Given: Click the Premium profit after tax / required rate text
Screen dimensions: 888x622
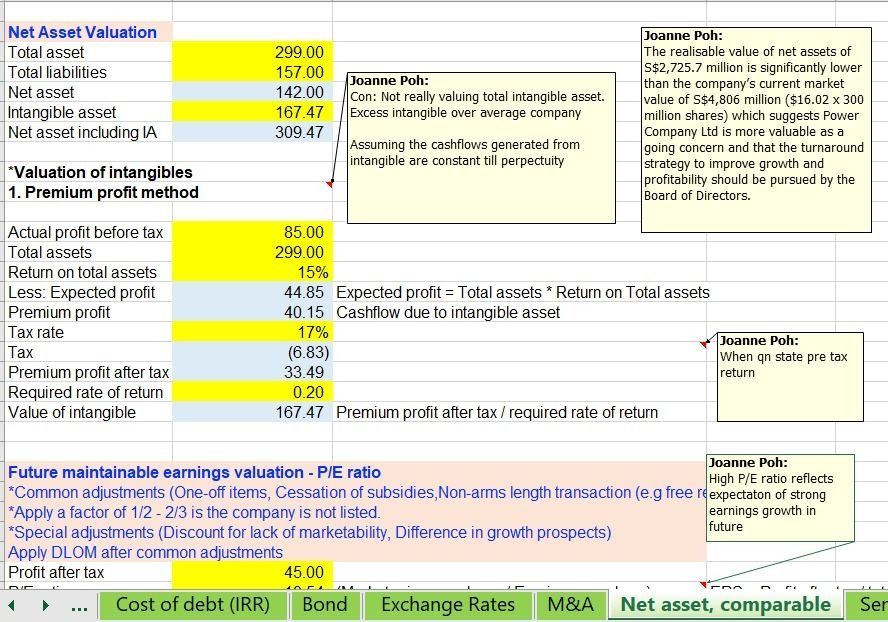Looking at the screenshot, I should point(497,412).
